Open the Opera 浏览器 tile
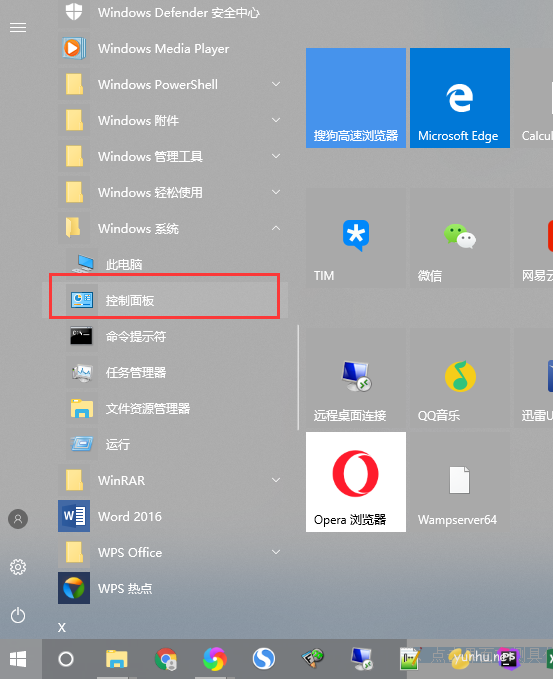Screen dimensions: 553x679 coord(356,482)
